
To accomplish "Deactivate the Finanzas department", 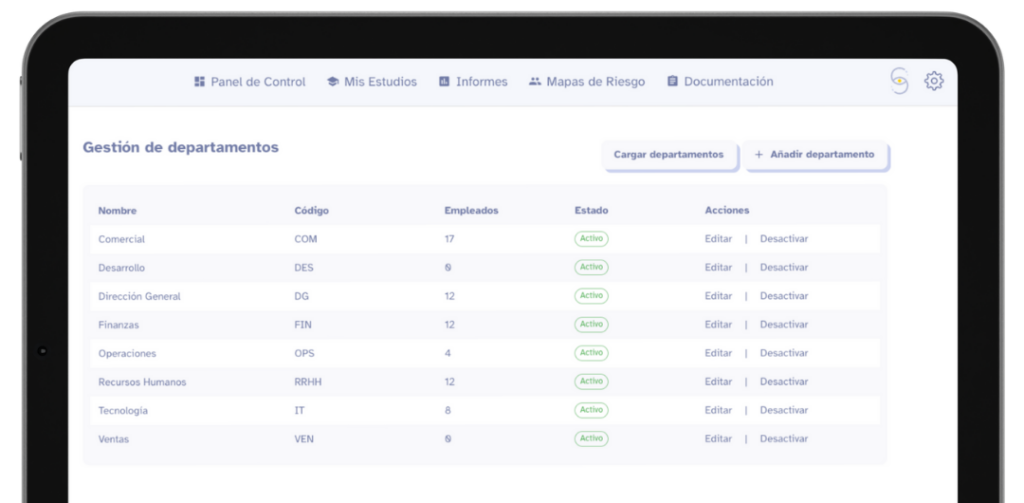I will 784,325.
